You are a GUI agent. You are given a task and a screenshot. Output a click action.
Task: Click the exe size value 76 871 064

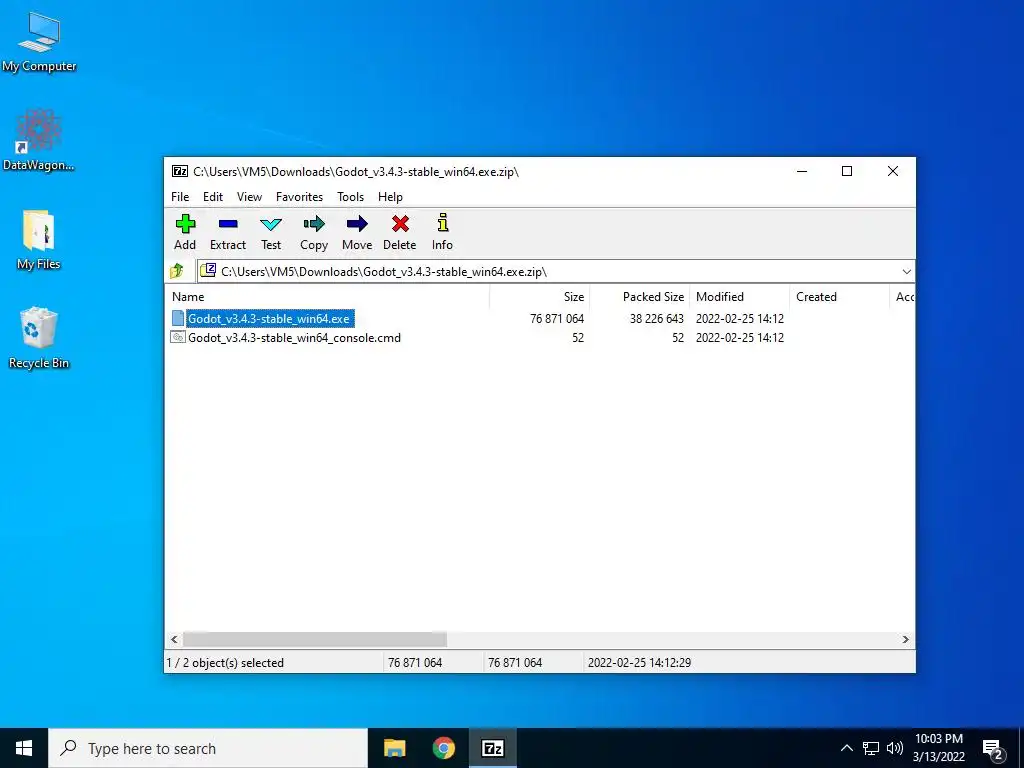pyautogui.click(x=556, y=319)
